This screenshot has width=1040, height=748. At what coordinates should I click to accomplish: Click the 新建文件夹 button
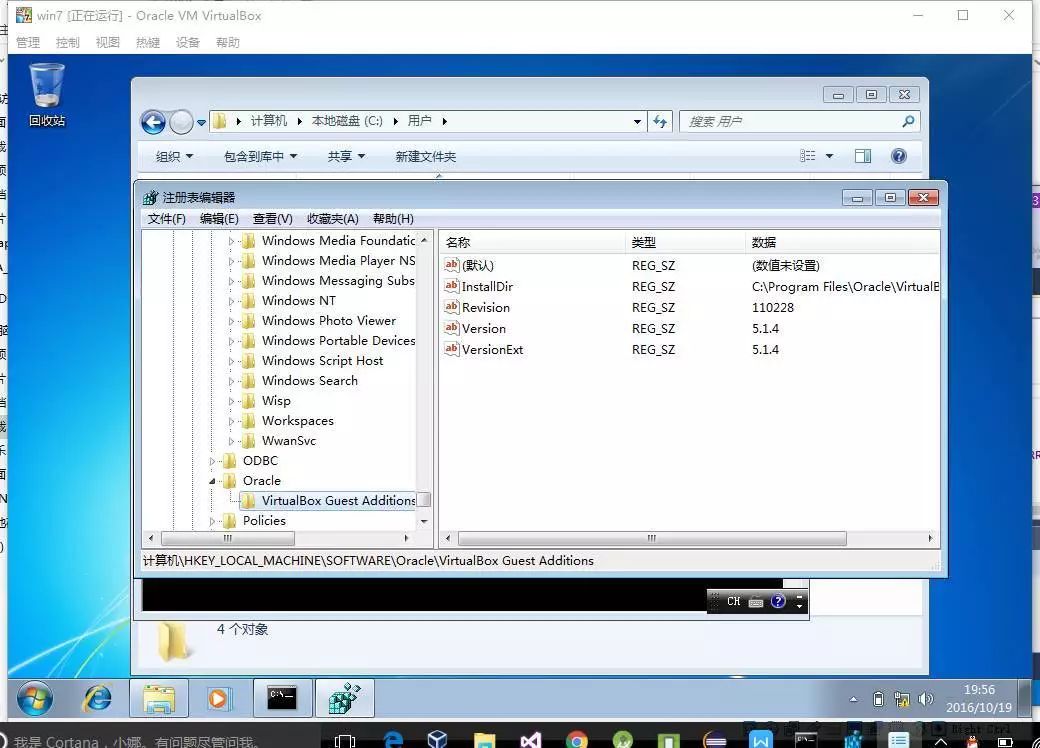click(x=425, y=157)
